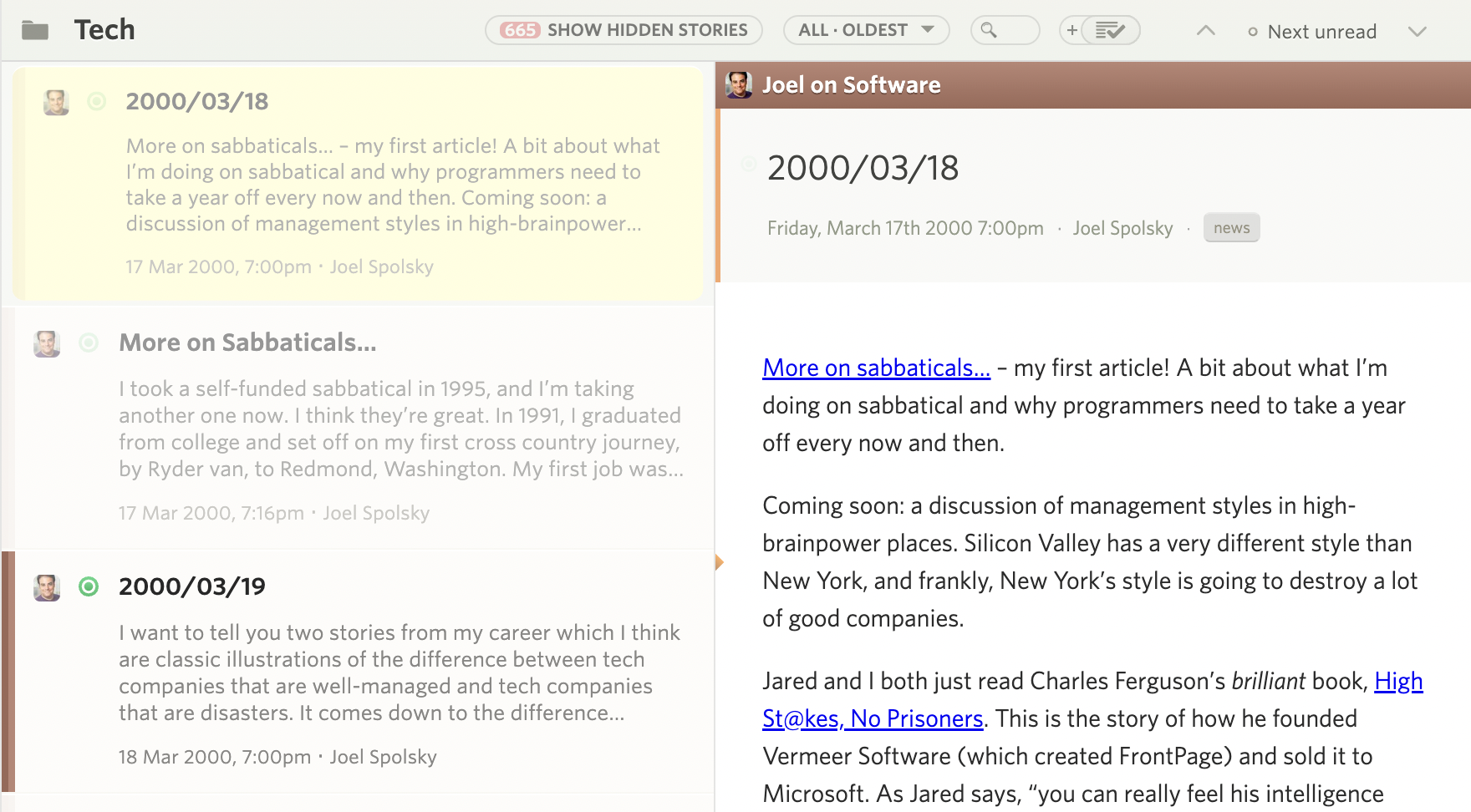Click the Joel on Software feed avatar

point(741,84)
